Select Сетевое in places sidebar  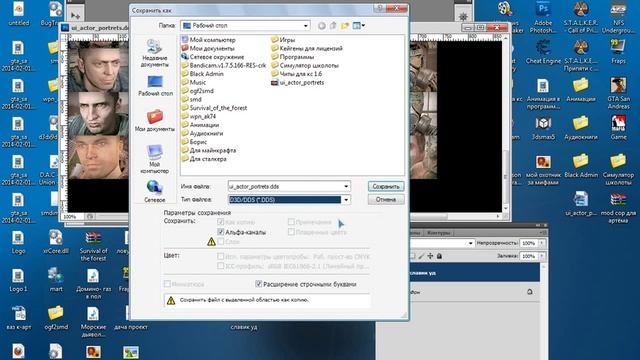155,191
